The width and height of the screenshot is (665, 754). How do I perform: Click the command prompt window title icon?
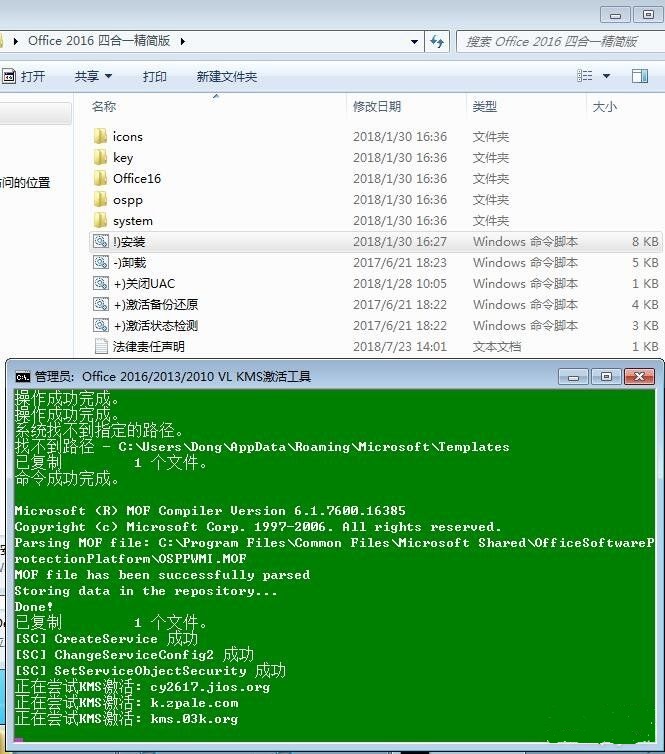(22, 377)
